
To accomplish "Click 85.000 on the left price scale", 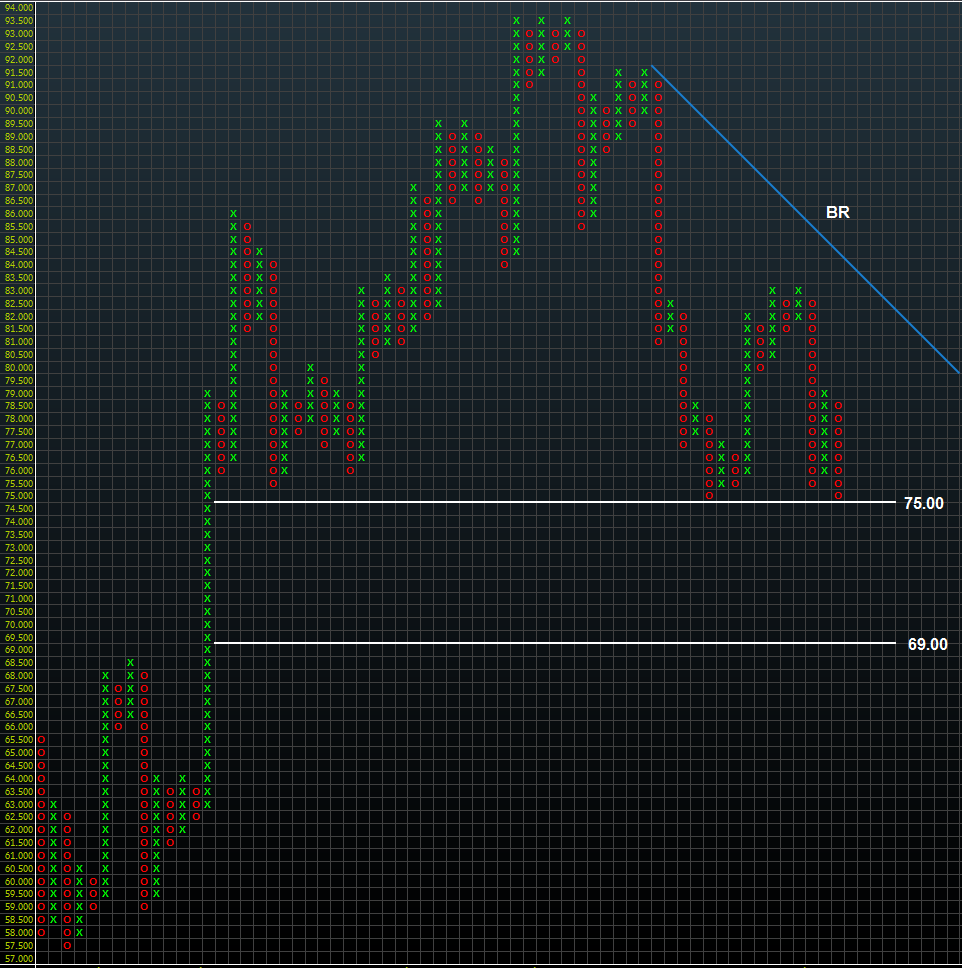I will [18, 239].
